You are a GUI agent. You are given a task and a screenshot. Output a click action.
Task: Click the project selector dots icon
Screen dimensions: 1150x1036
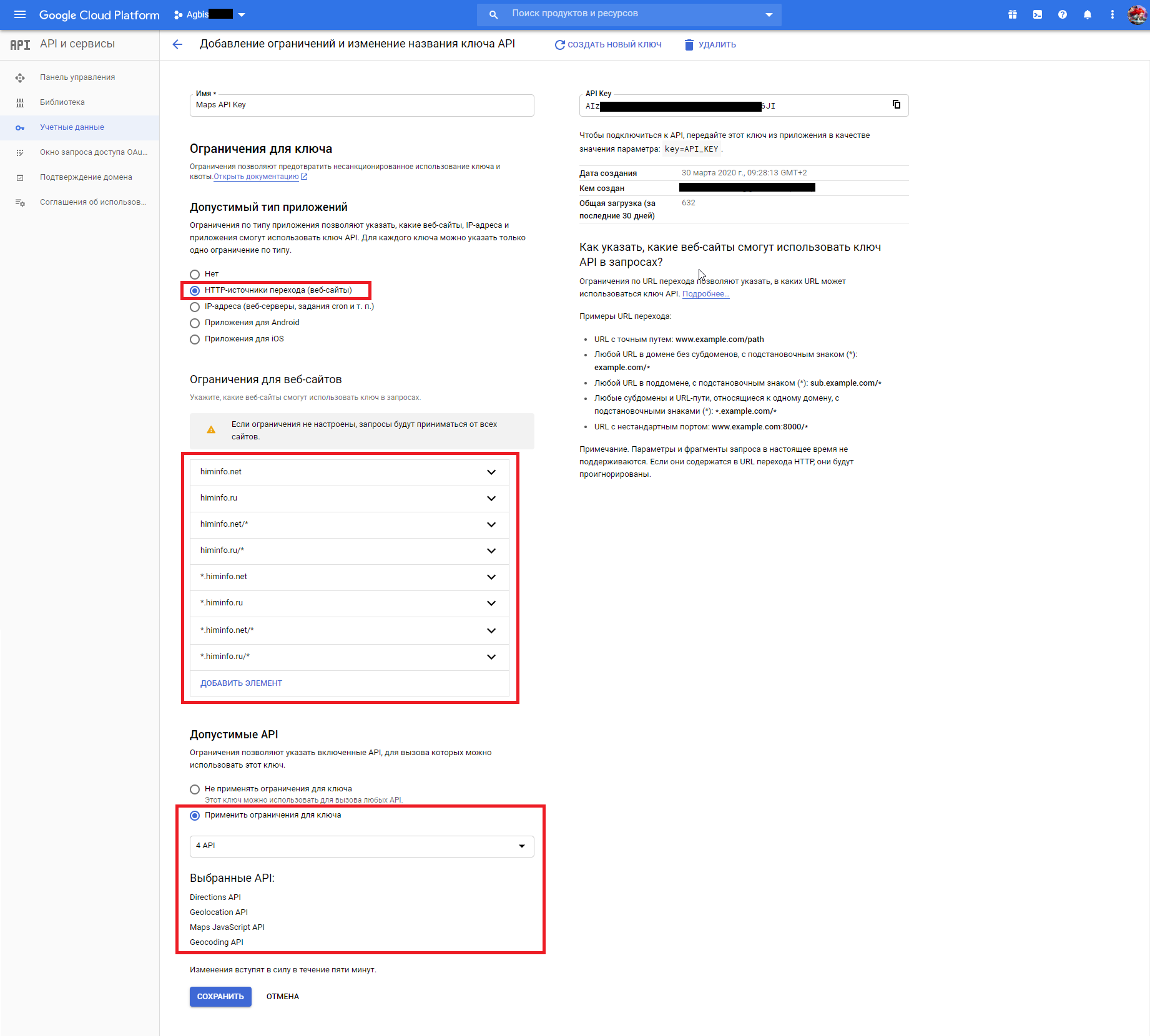tap(179, 14)
